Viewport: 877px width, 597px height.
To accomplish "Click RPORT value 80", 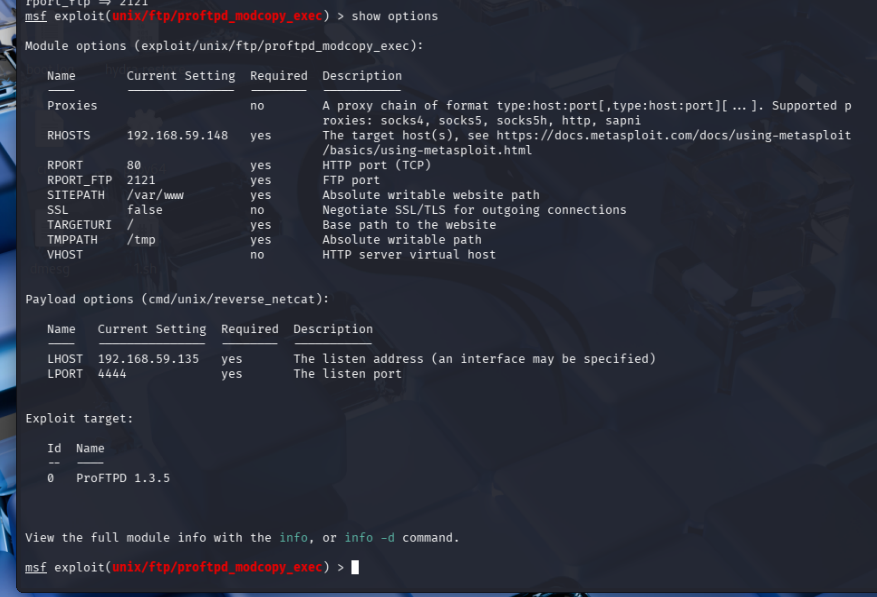I will coord(134,165).
